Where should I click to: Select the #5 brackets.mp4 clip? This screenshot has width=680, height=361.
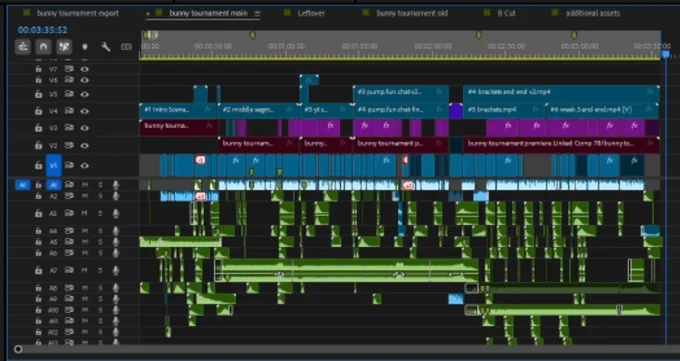[x=503, y=110]
